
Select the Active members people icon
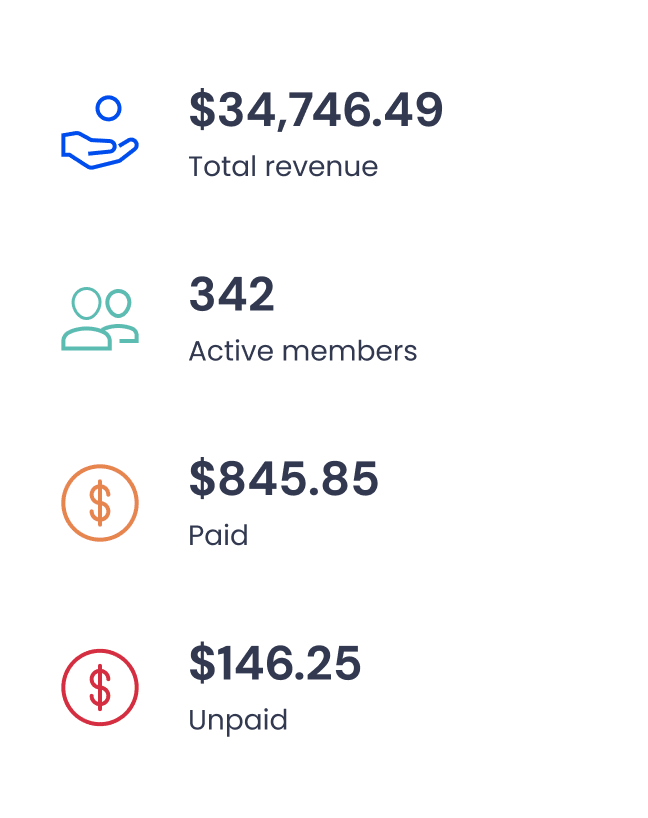100,315
